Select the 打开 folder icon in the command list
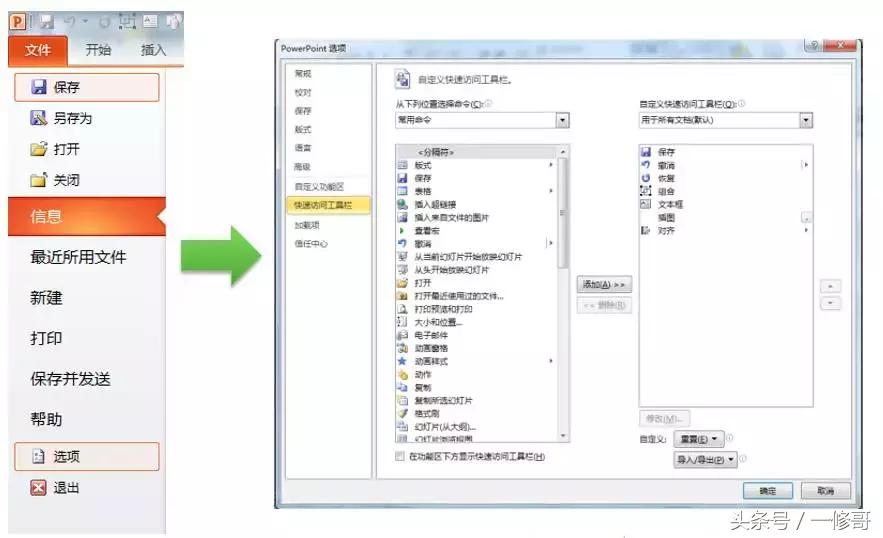 pyautogui.click(x=402, y=283)
